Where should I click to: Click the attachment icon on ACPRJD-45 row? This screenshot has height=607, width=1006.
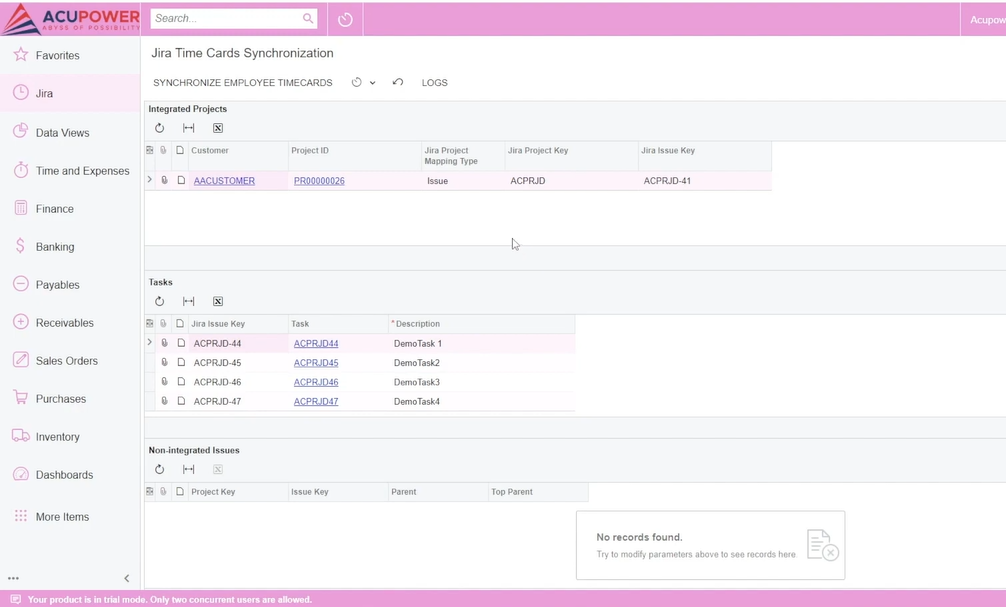point(165,363)
